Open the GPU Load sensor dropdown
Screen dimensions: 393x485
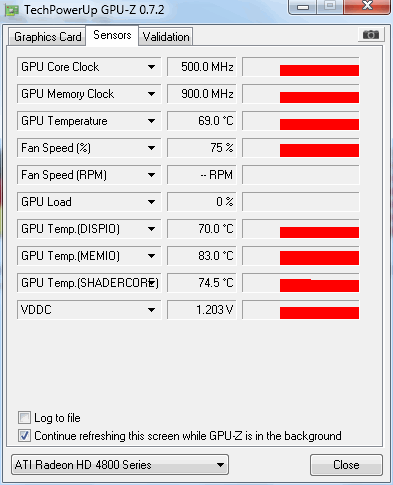coord(151,202)
